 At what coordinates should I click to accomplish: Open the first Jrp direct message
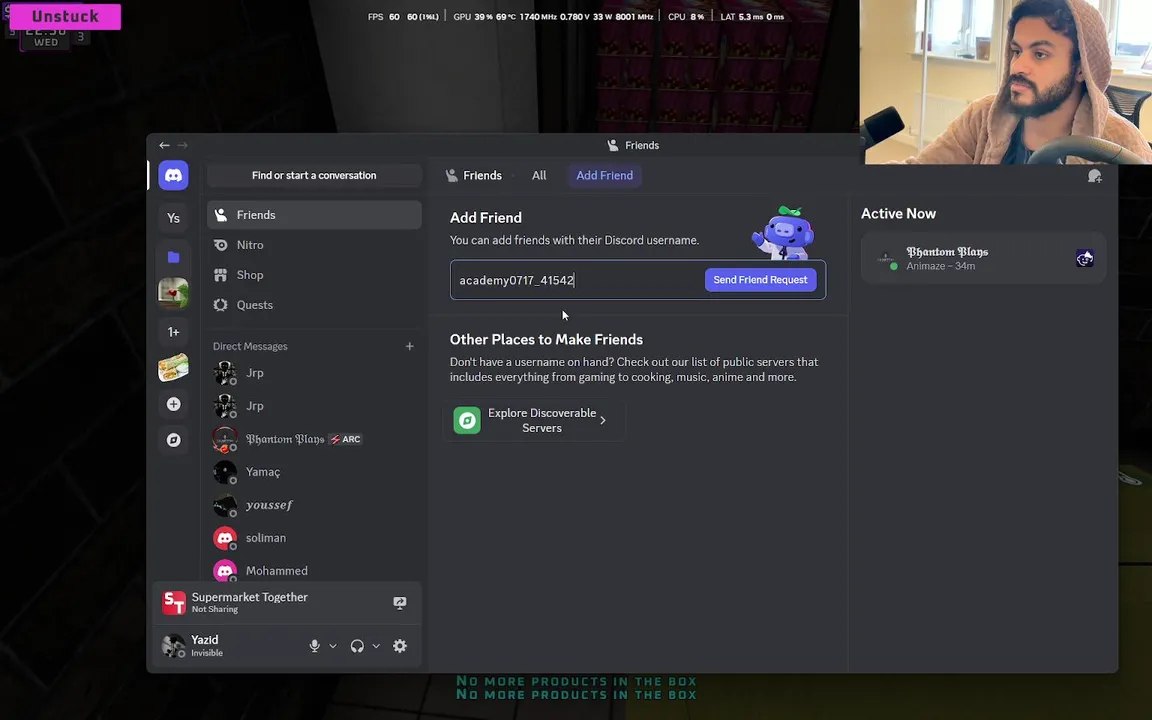314,373
